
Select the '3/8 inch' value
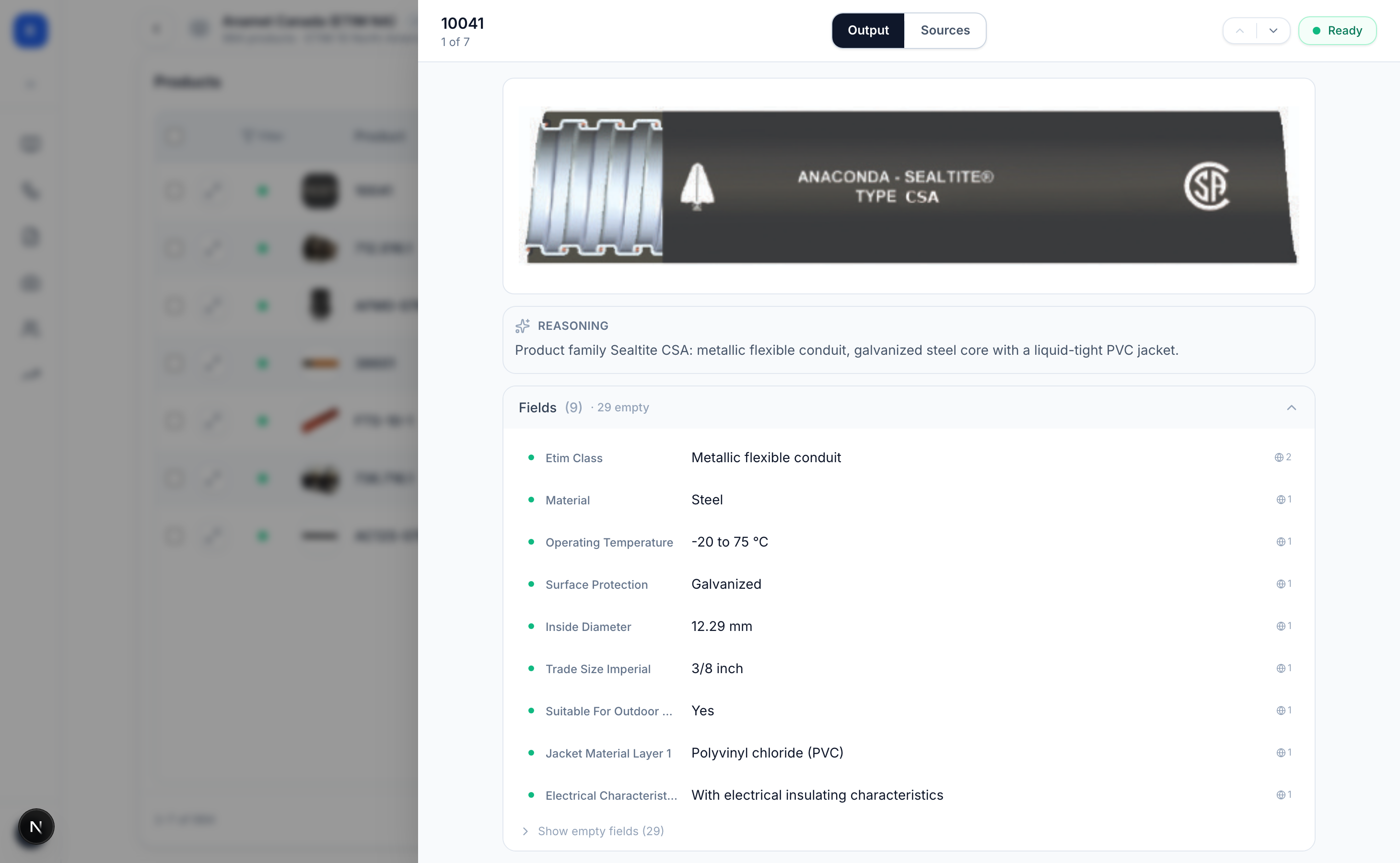click(x=717, y=669)
